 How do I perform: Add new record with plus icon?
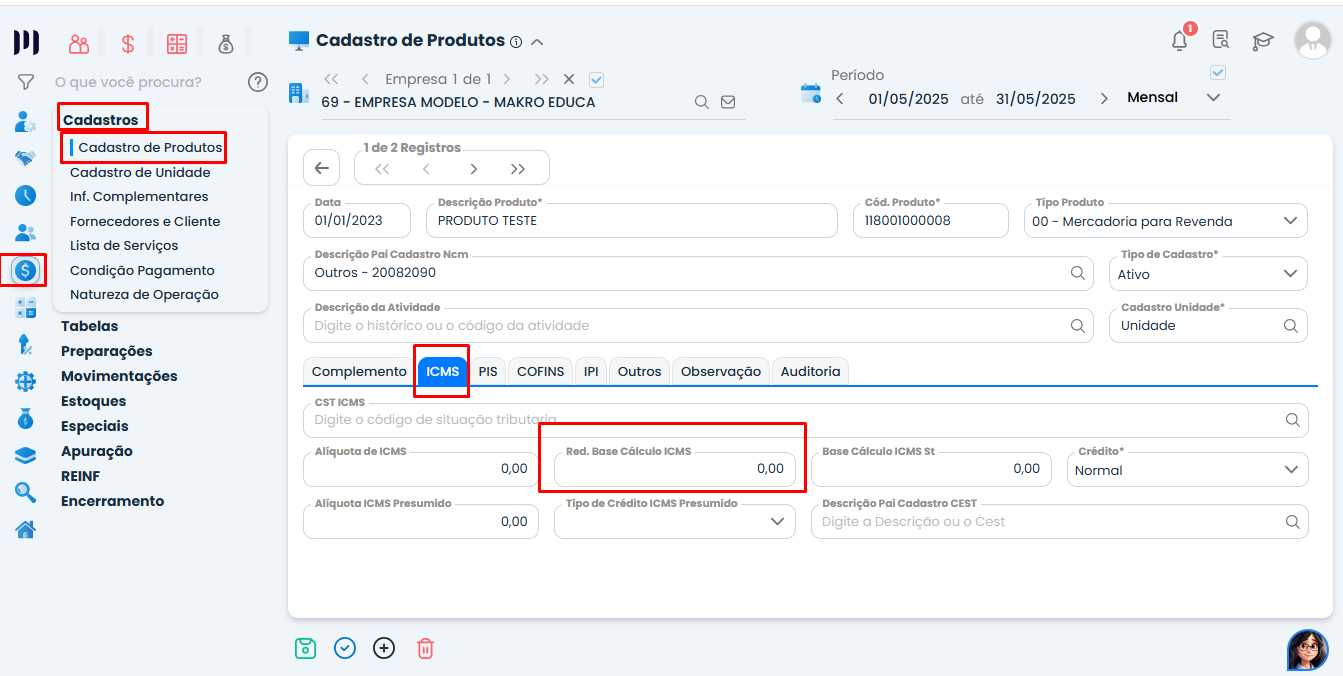(384, 648)
